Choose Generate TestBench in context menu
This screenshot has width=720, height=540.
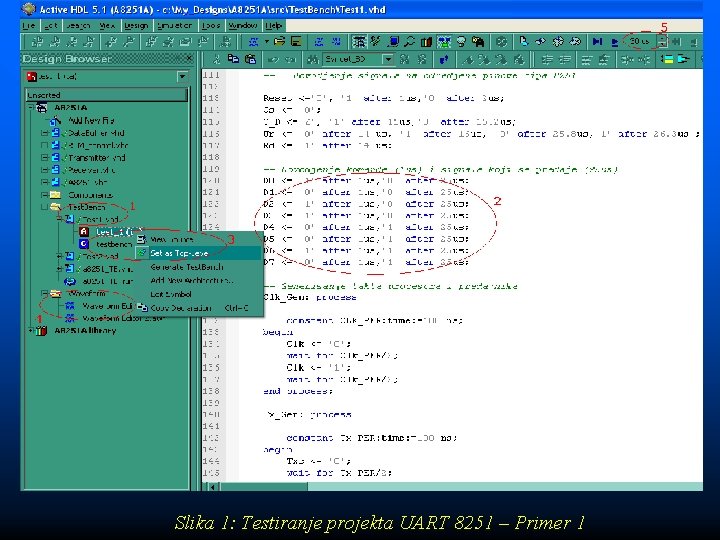(199, 267)
